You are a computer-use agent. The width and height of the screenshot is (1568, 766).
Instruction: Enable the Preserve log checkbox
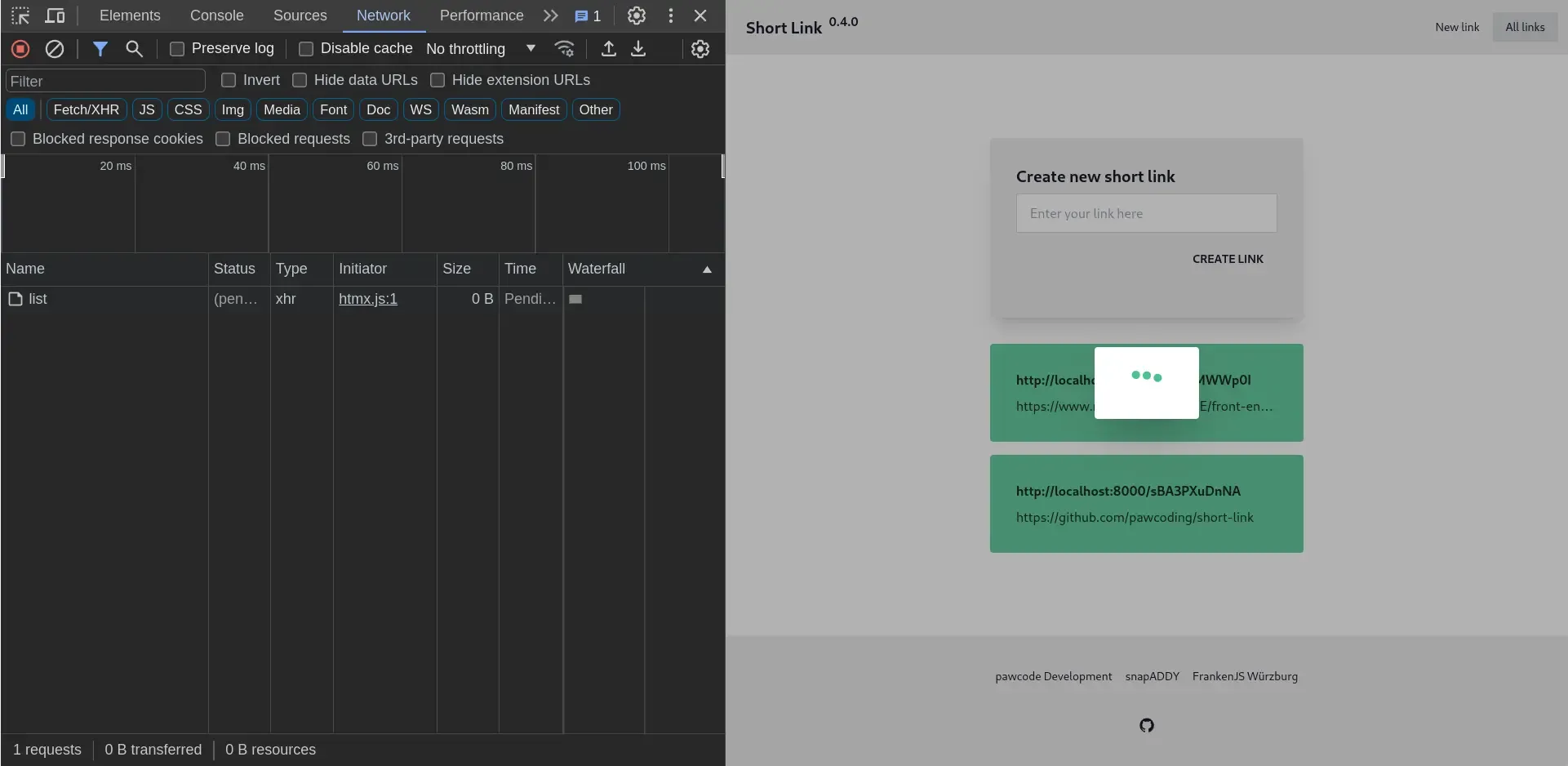(176, 49)
